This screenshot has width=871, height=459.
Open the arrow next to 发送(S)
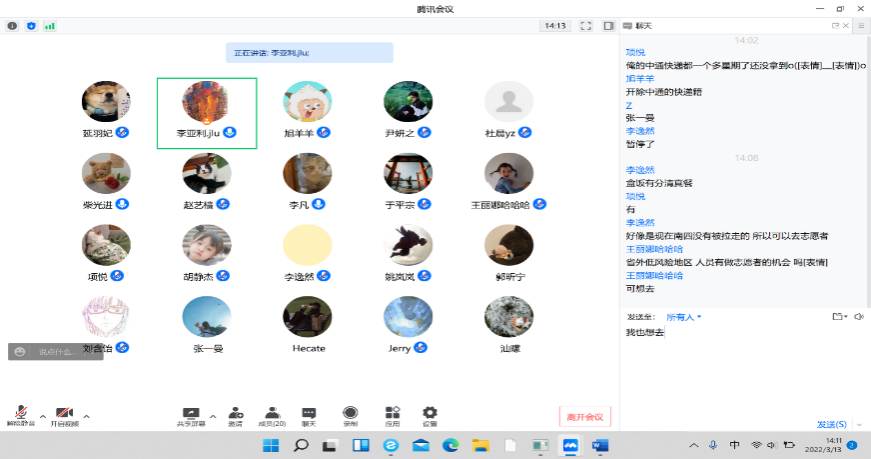[861, 424]
